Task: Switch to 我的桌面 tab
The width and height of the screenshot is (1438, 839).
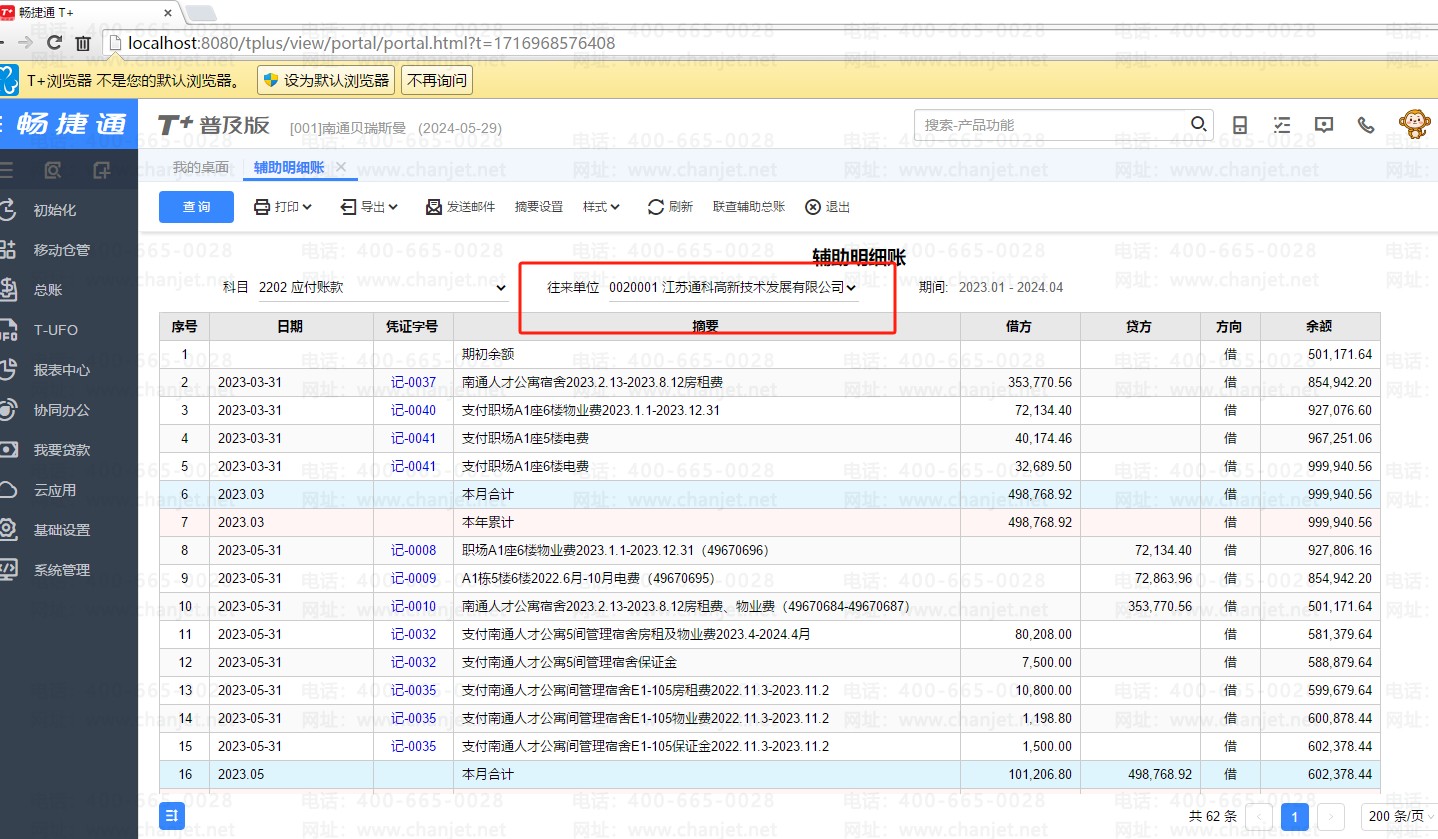Action: pyautogui.click(x=201, y=167)
